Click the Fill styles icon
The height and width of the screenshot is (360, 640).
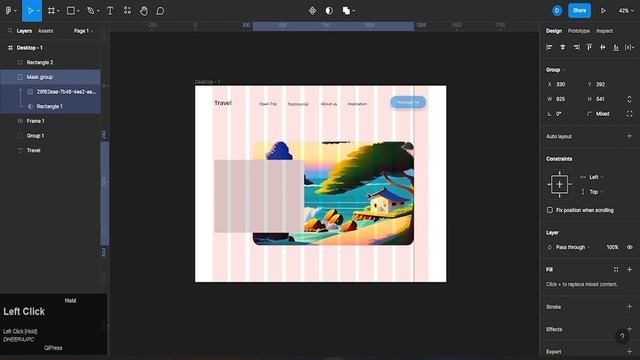click(x=616, y=269)
